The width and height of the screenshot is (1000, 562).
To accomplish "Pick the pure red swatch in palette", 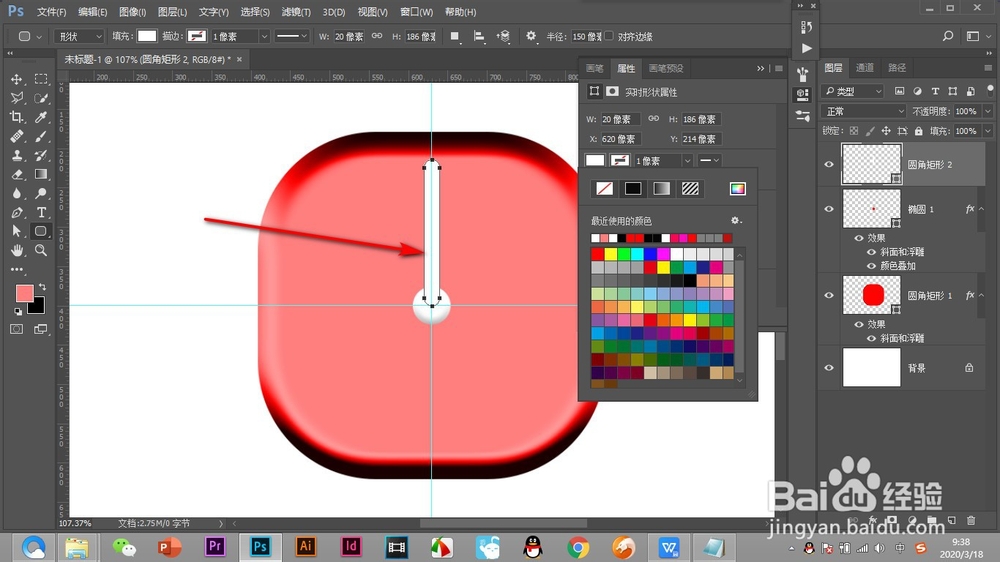I will tap(598, 254).
